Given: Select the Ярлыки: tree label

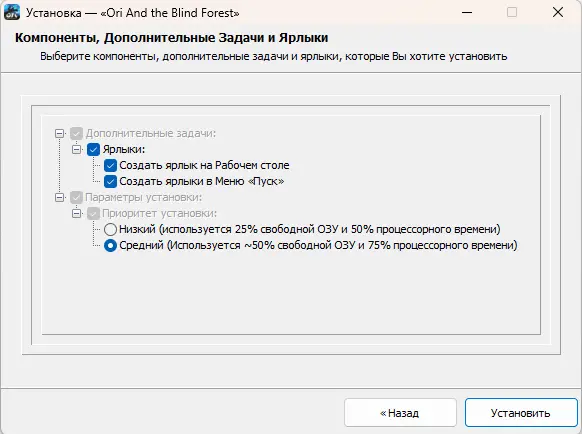Looking at the screenshot, I should 124,150.
